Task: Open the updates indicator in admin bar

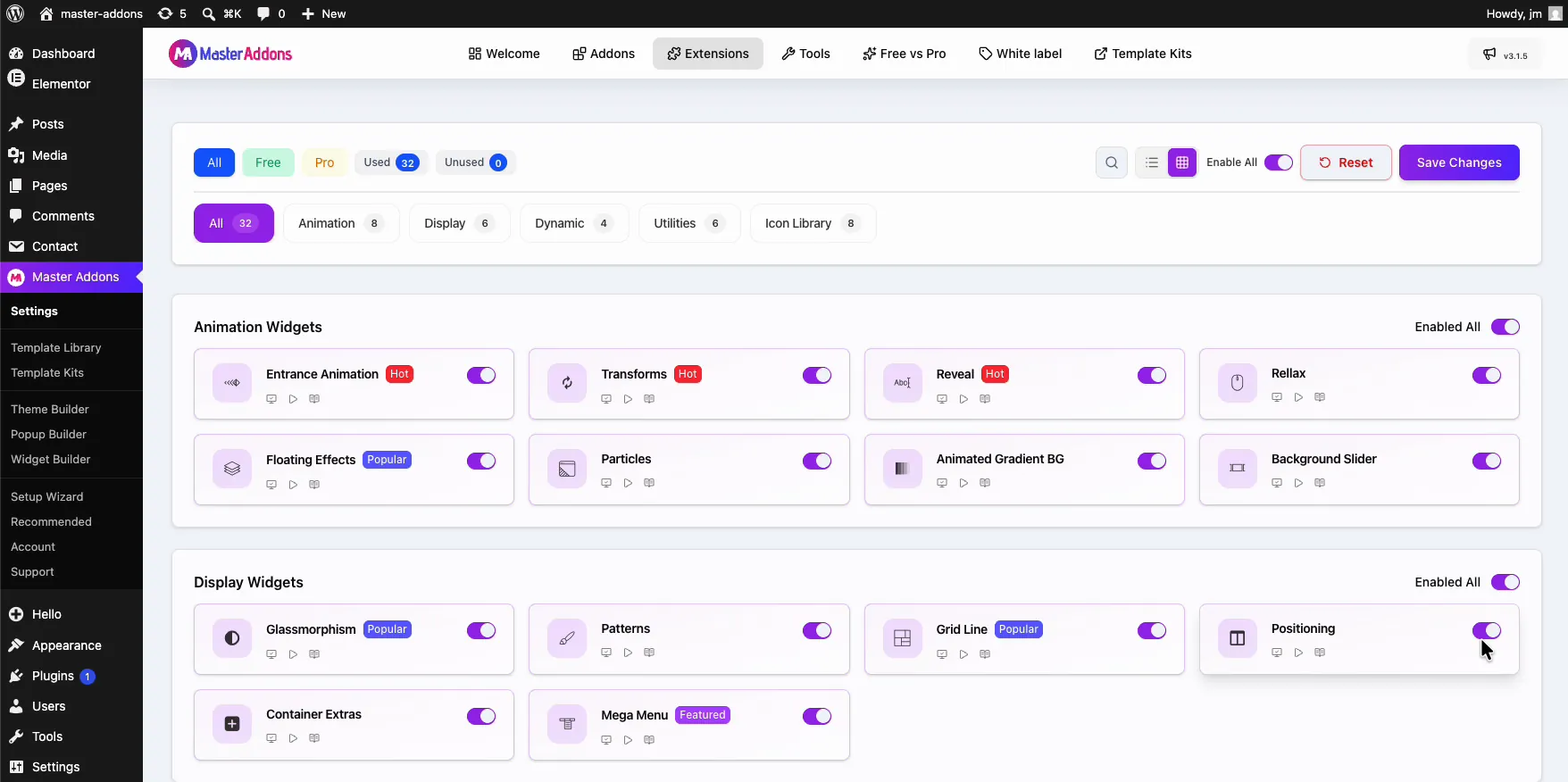Action: (x=171, y=13)
